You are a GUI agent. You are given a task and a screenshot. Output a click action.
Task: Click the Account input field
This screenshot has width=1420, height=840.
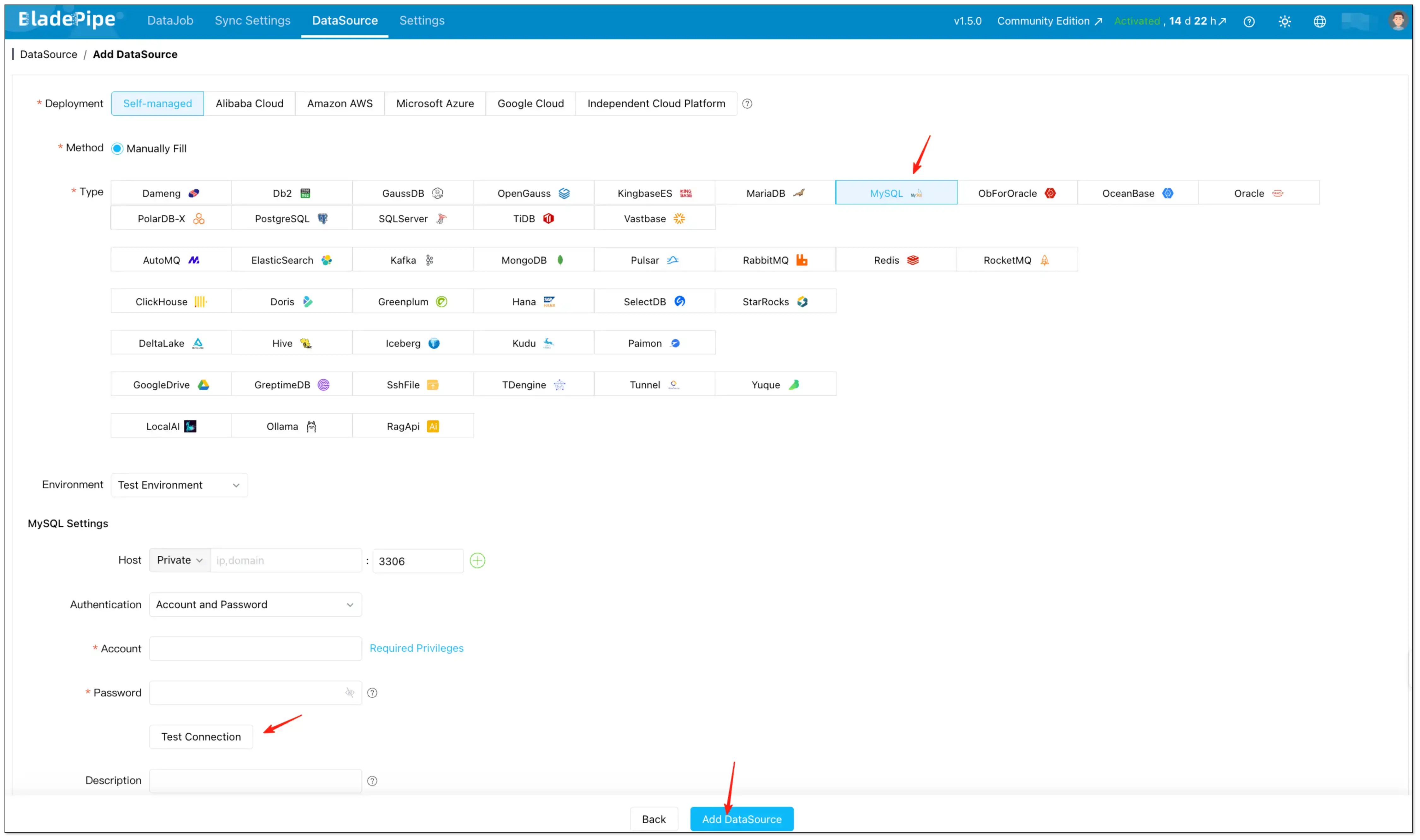coord(255,649)
